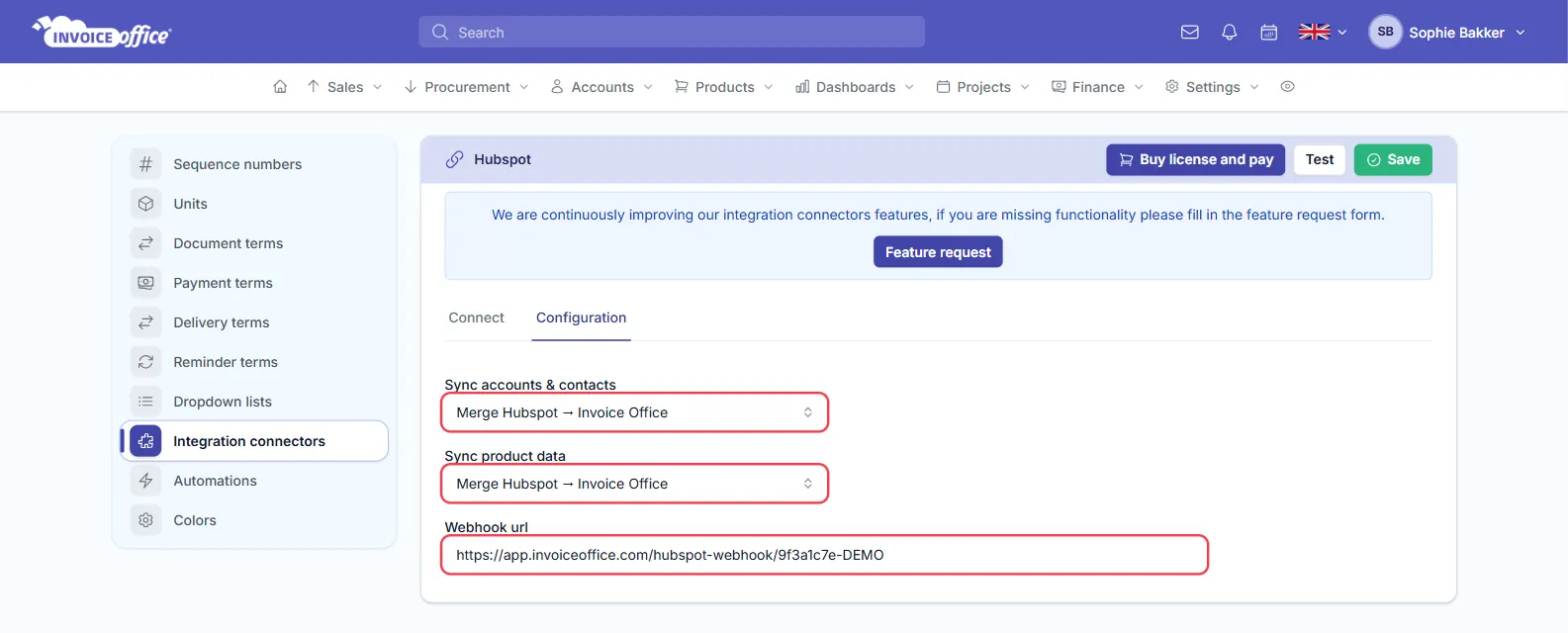1568x633 pixels.
Task: Click the magnifier icon in search
Action: click(x=440, y=33)
